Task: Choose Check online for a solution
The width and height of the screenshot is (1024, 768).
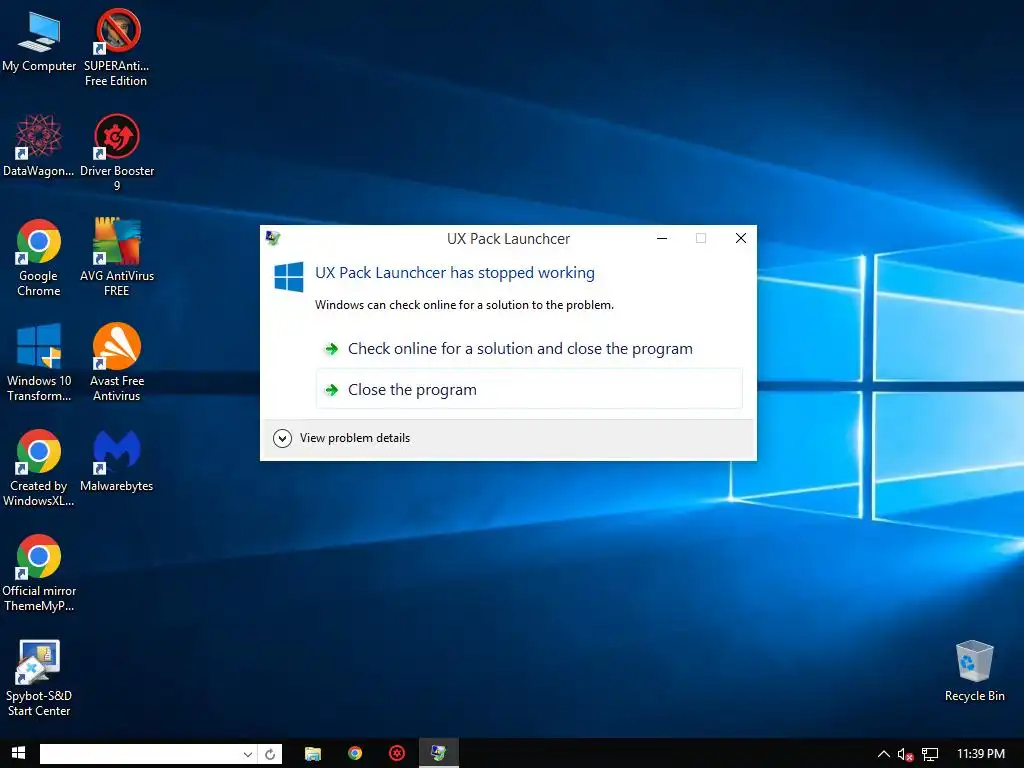Action: coord(529,349)
